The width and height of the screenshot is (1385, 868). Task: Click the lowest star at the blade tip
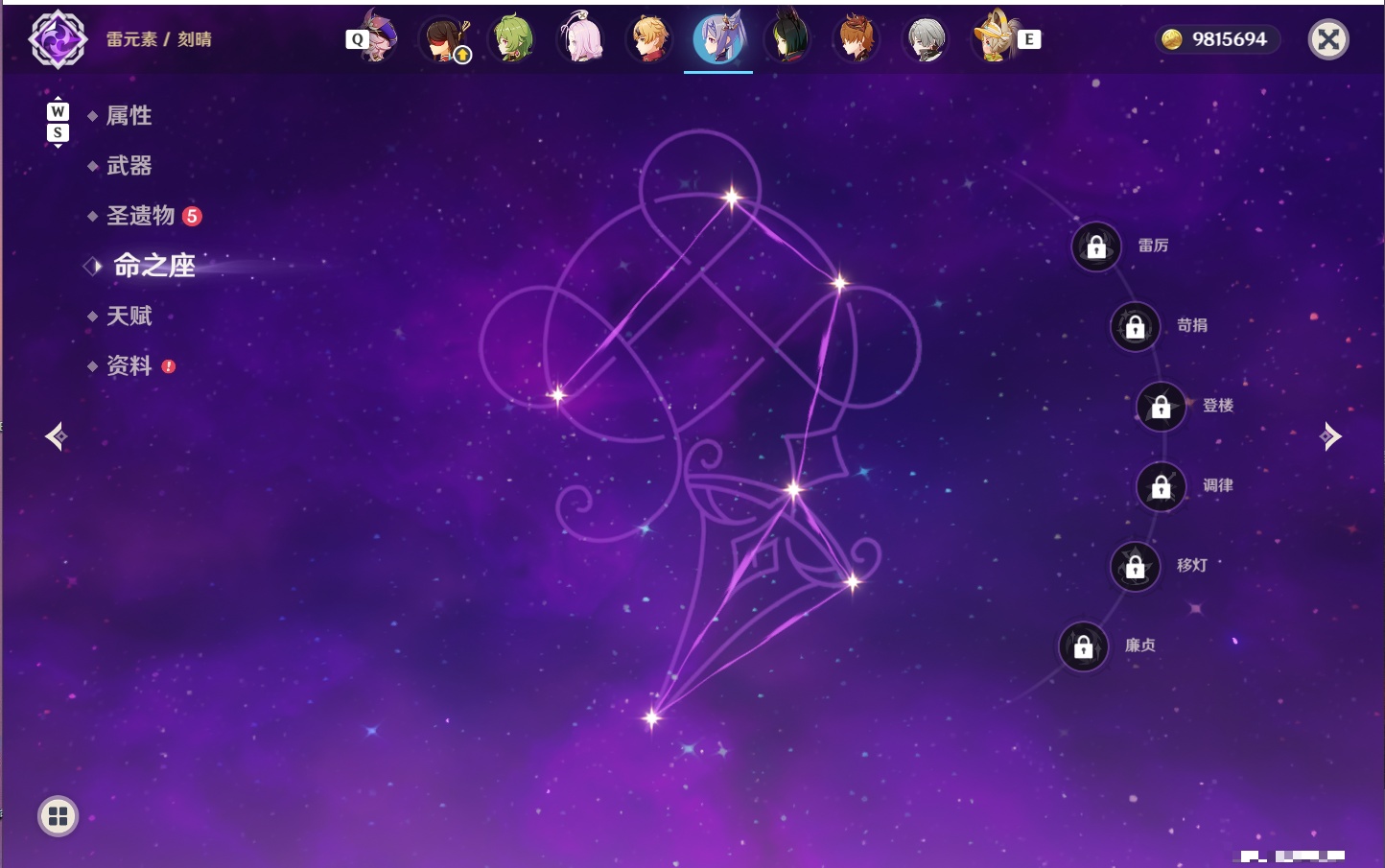pyautogui.click(x=652, y=717)
